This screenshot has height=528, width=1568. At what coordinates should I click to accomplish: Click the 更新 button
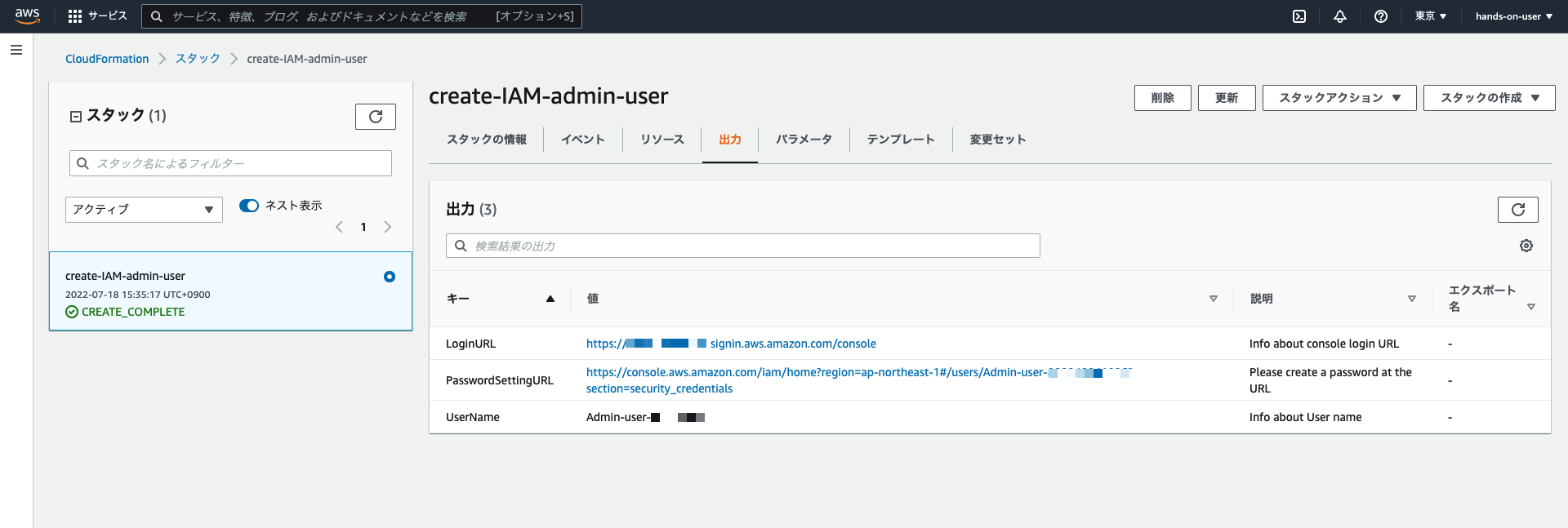point(1227,98)
